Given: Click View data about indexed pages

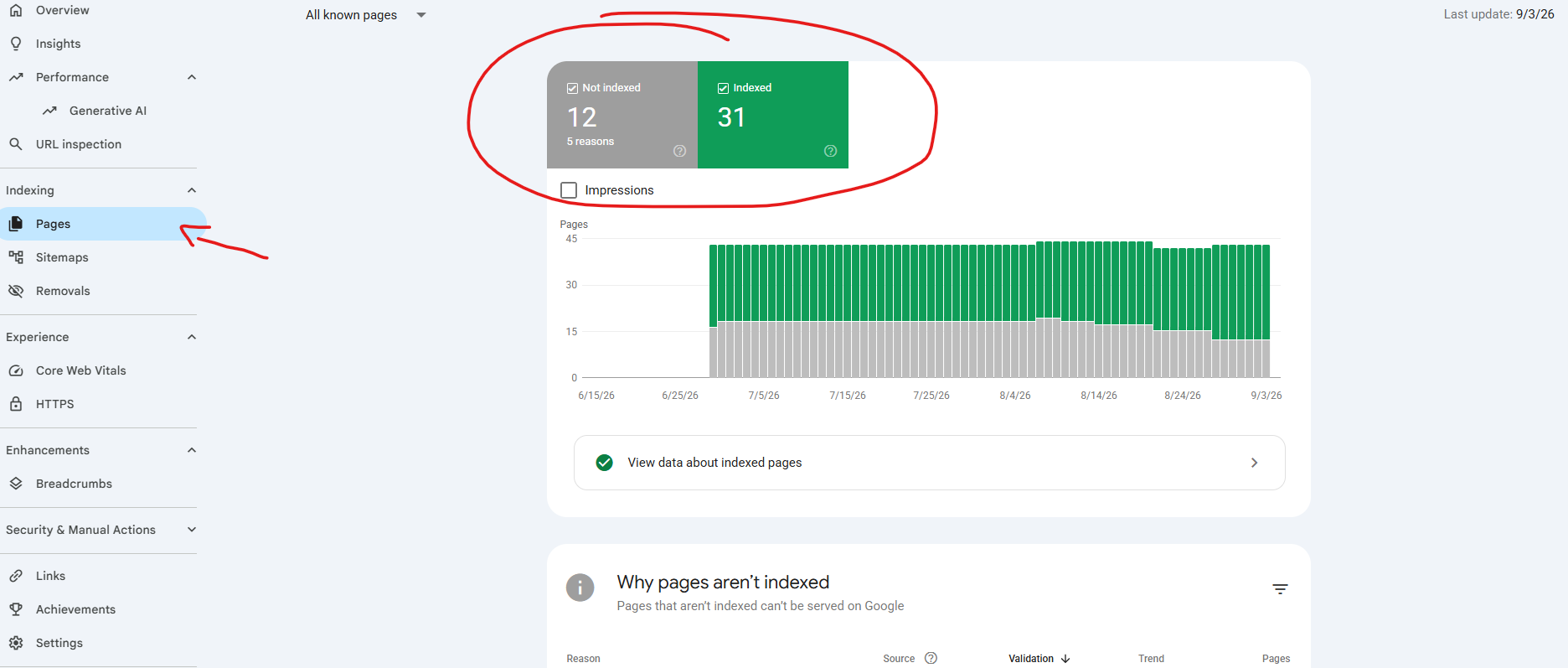Looking at the screenshot, I should [x=930, y=463].
